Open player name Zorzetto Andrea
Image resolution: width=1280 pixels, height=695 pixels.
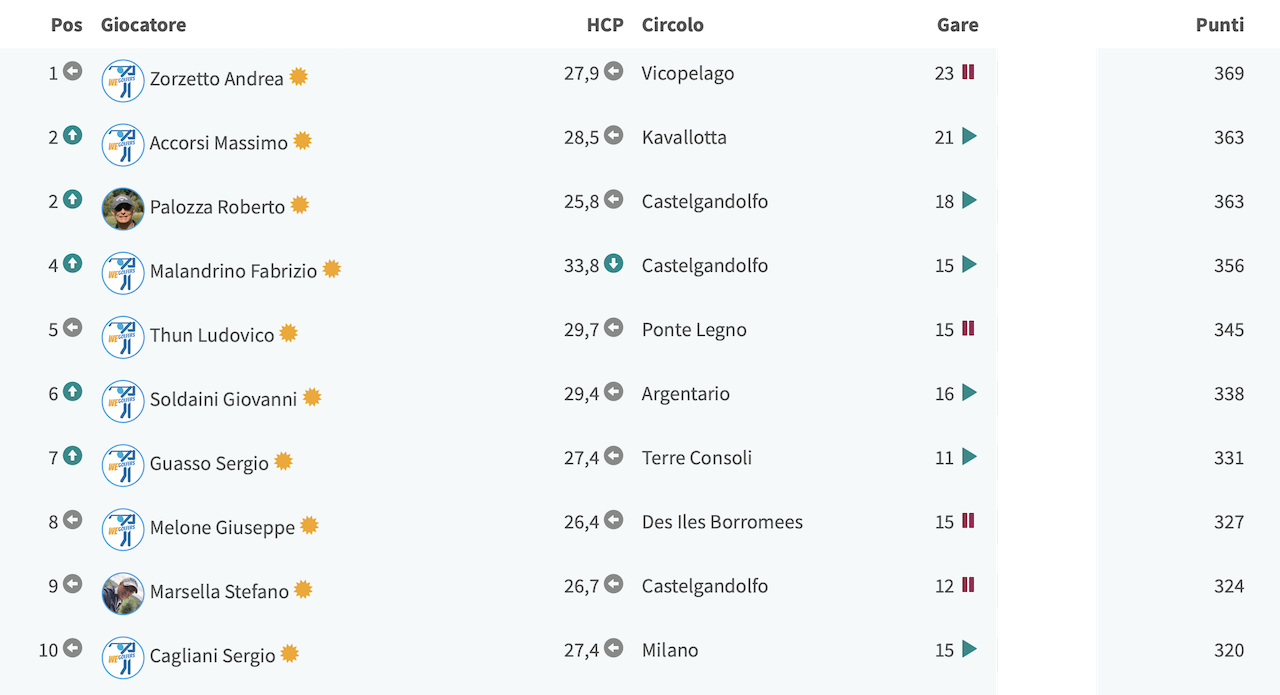tap(217, 79)
